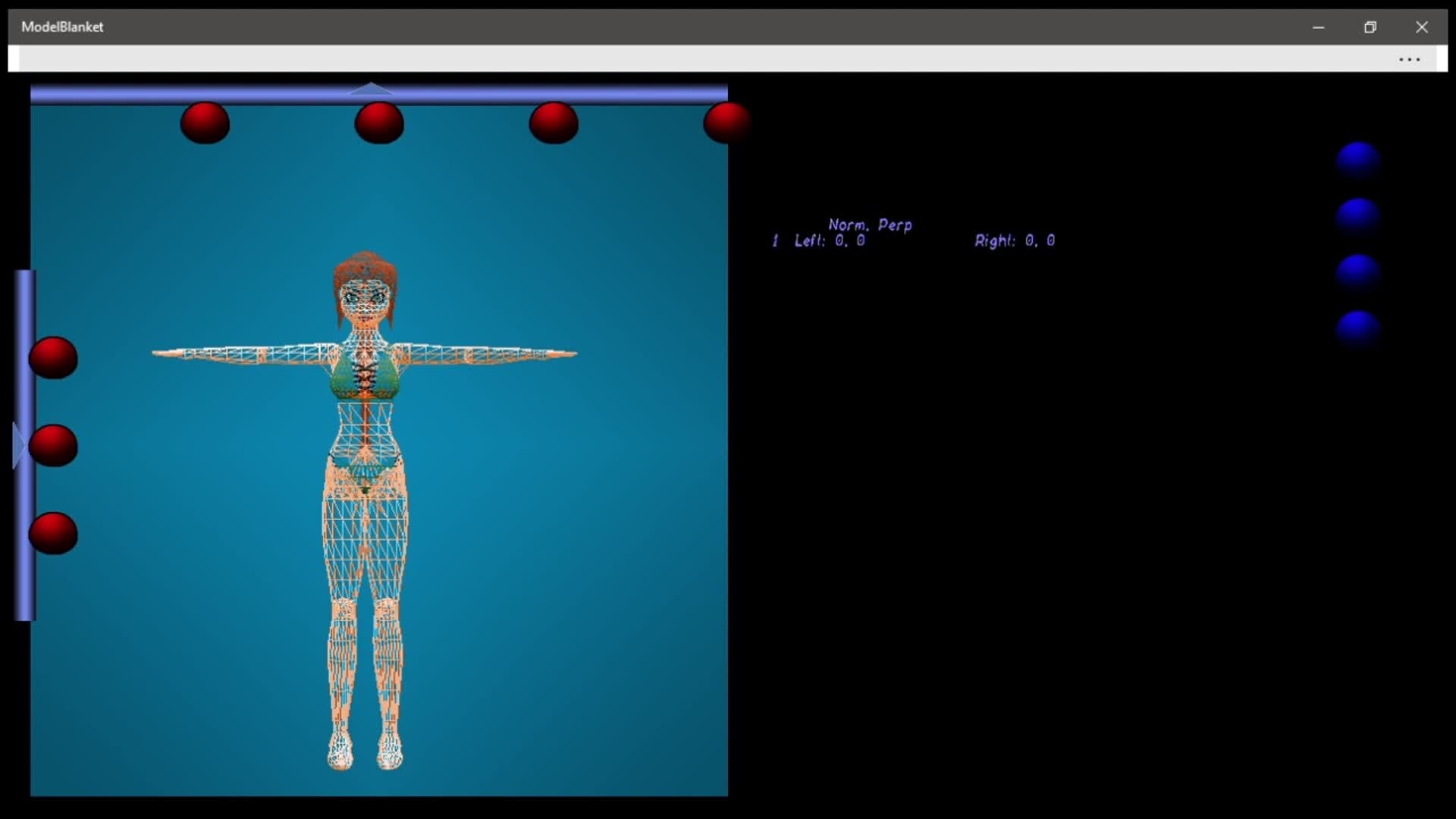The width and height of the screenshot is (1456, 819).
Task: Click triangle marker on top horizontal slider
Action: point(371,89)
